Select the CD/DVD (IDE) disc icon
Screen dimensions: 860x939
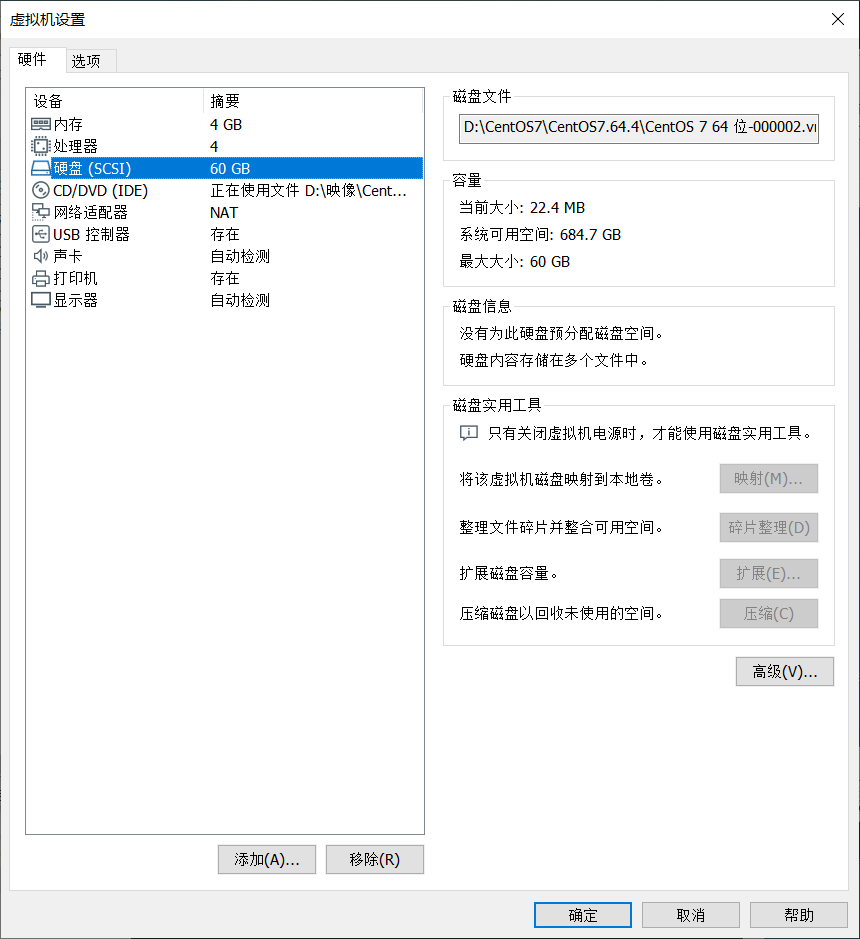[x=41, y=190]
